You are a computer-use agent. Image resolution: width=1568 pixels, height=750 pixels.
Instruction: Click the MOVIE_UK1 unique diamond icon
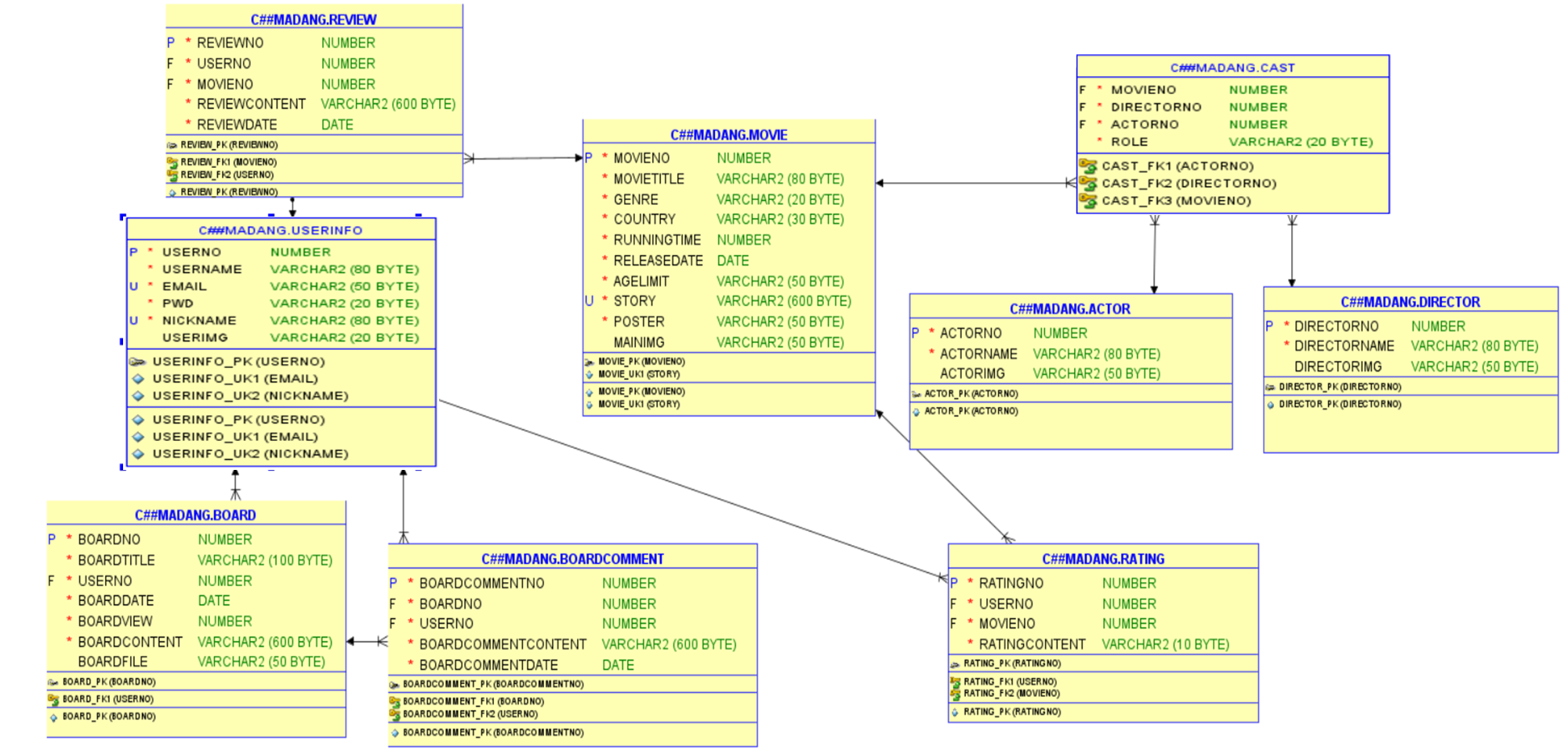[589, 374]
